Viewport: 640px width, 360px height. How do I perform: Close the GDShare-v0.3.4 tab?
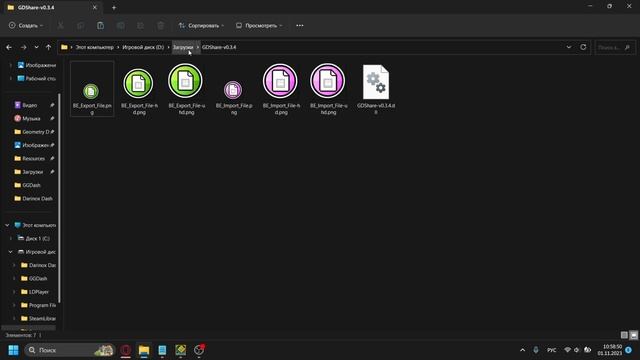(x=94, y=7)
